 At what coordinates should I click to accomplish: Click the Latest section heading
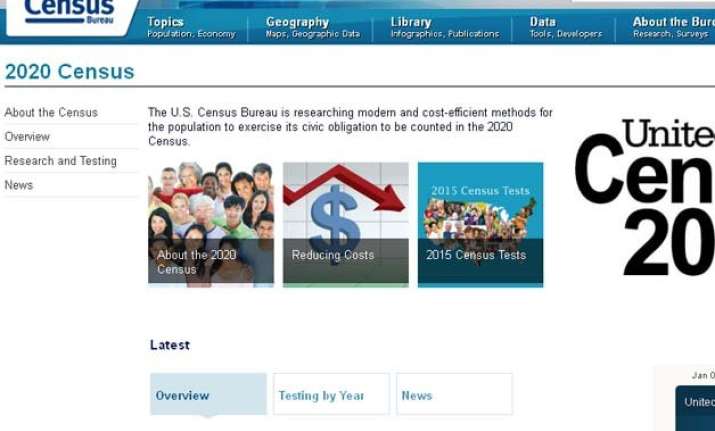point(170,345)
